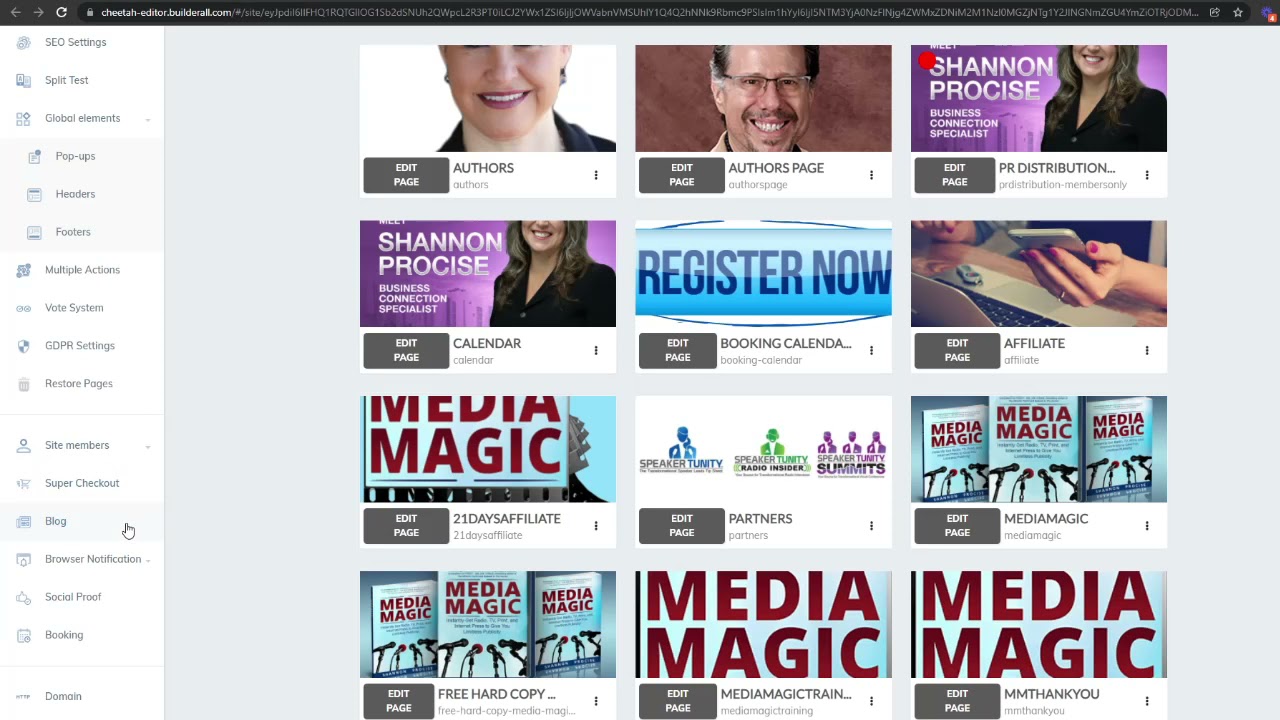Click the Speaker Tunity partners thumbnail
The height and width of the screenshot is (720, 1280).
pos(763,449)
